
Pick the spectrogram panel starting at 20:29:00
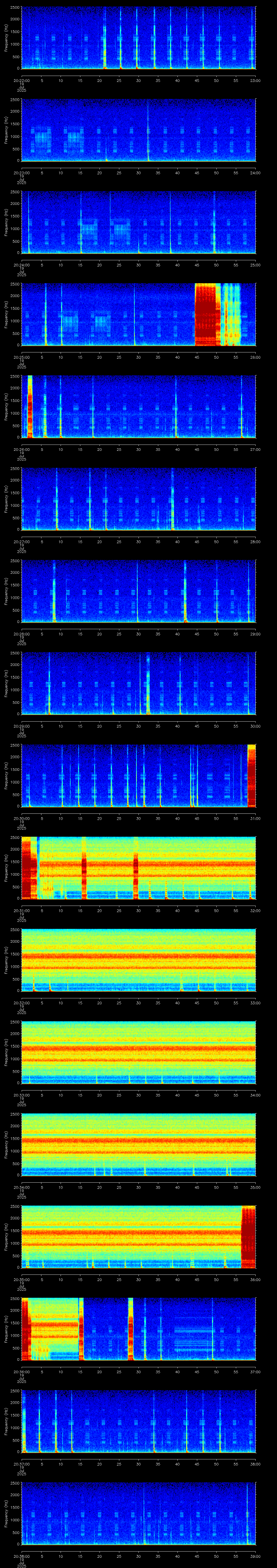click(x=138, y=683)
